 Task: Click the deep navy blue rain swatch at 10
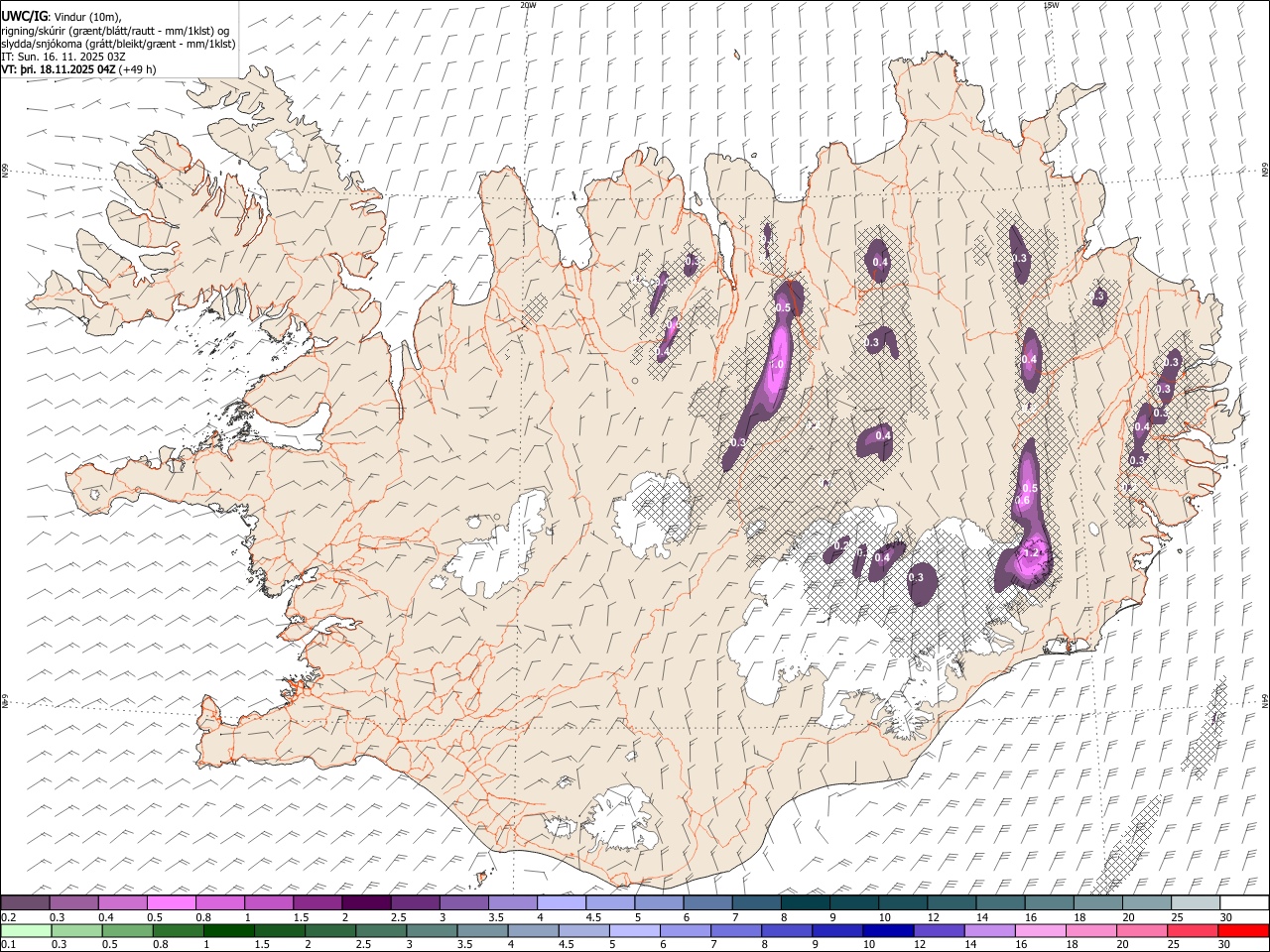coord(888,930)
